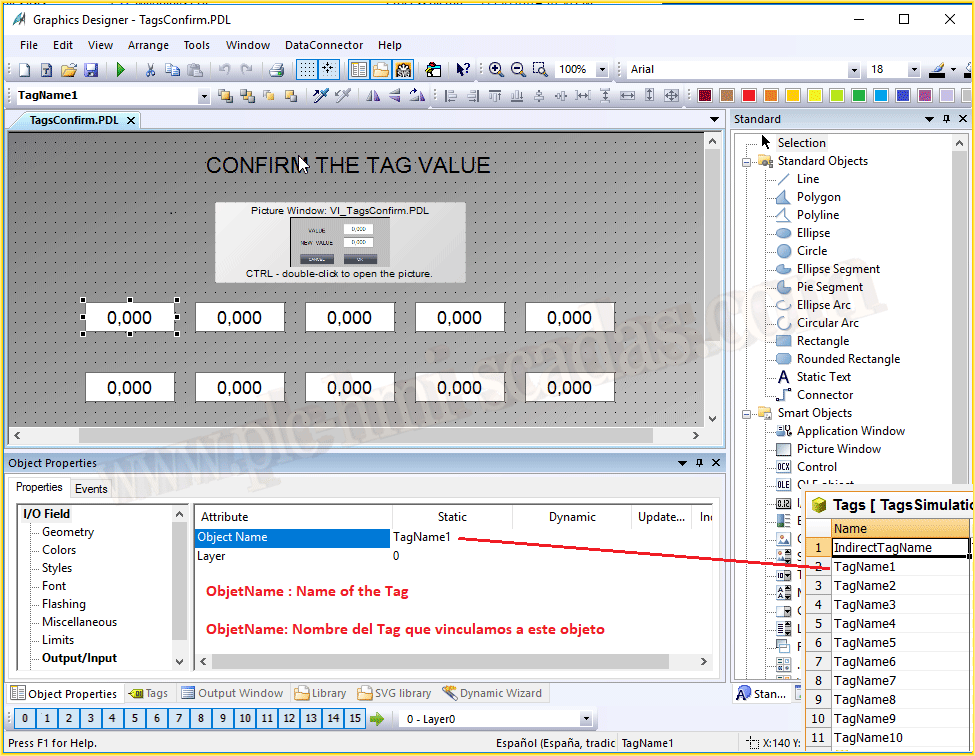The height and width of the screenshot is (756, 975).
Task: Switch to the Events tab
Action: pyautogui.click(x=91, y=489)
